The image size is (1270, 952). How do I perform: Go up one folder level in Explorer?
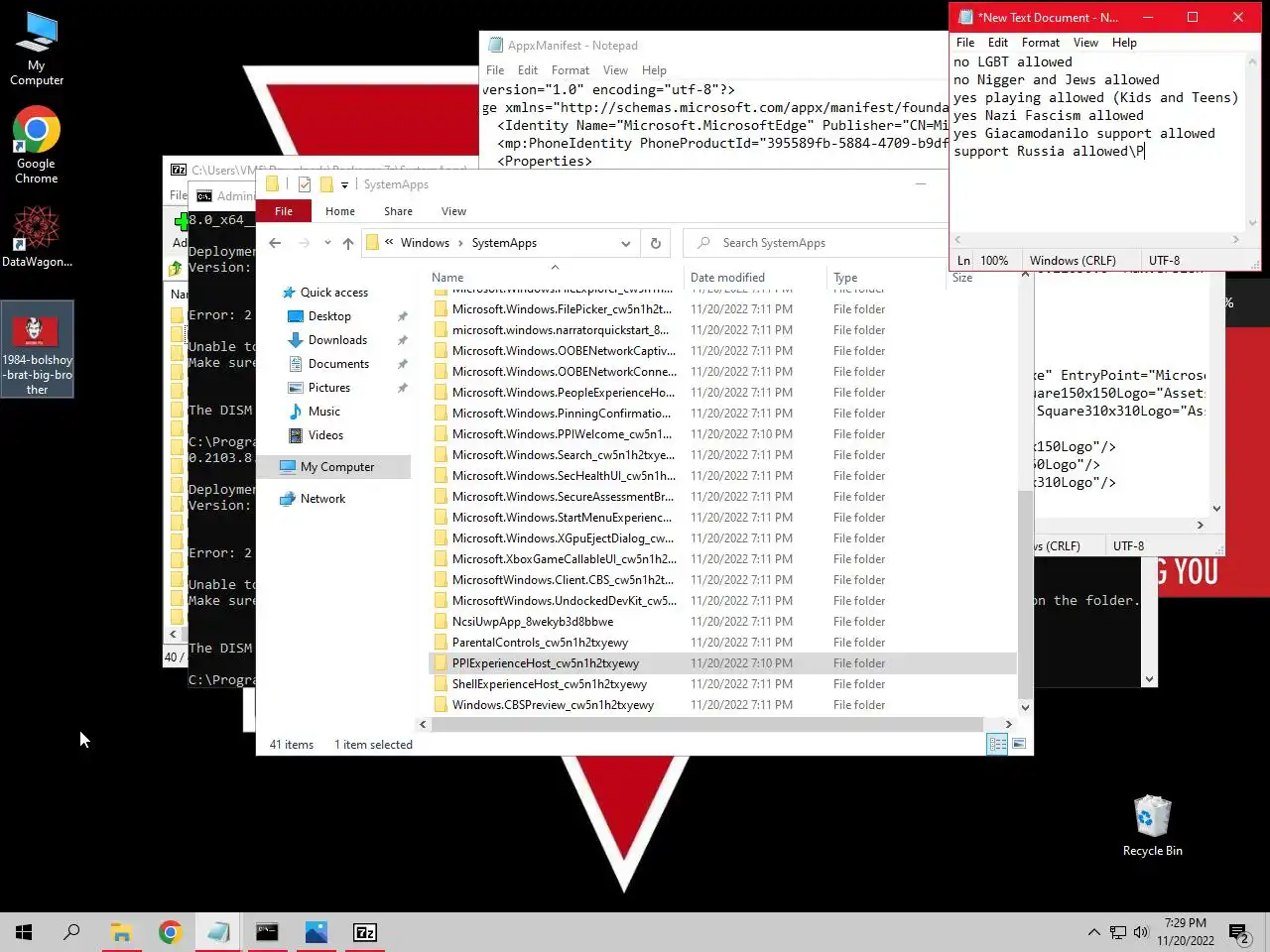pyautogui.click(x=347, y=243)
